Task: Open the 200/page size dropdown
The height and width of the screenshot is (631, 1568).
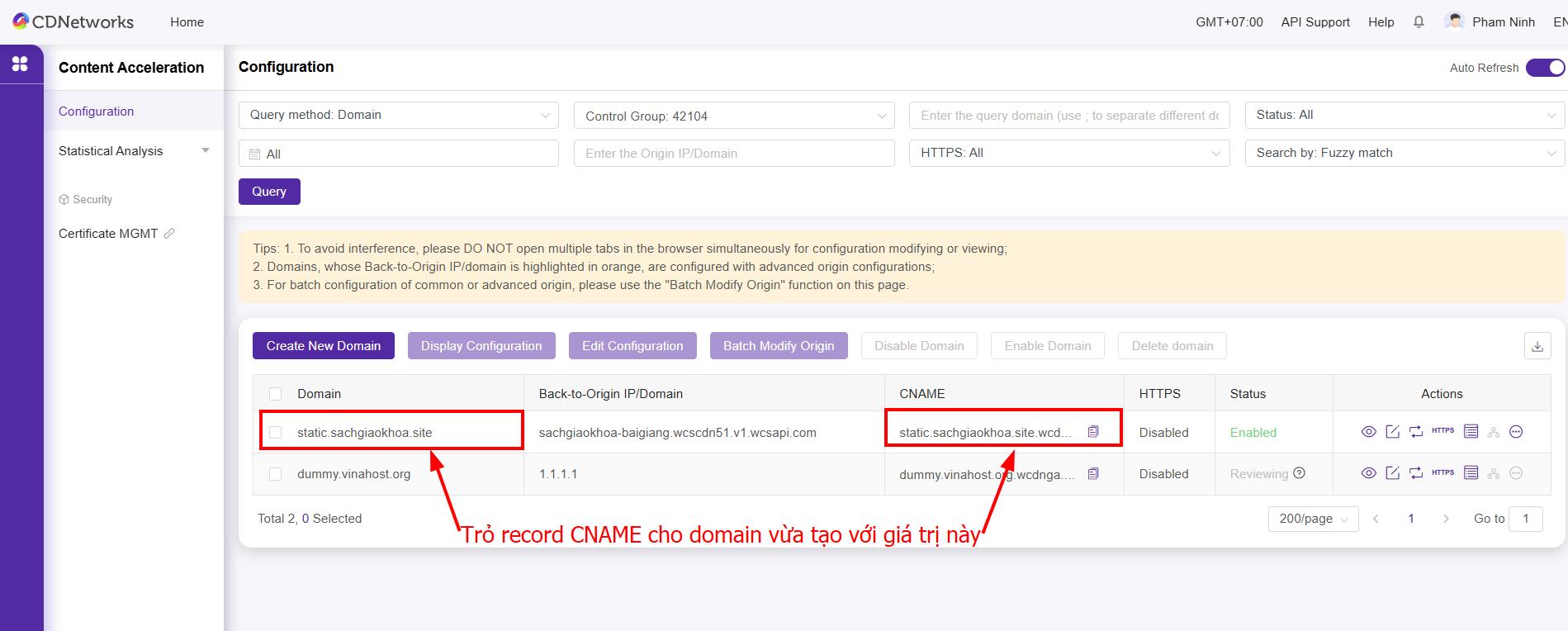Action: [1313, 519]
